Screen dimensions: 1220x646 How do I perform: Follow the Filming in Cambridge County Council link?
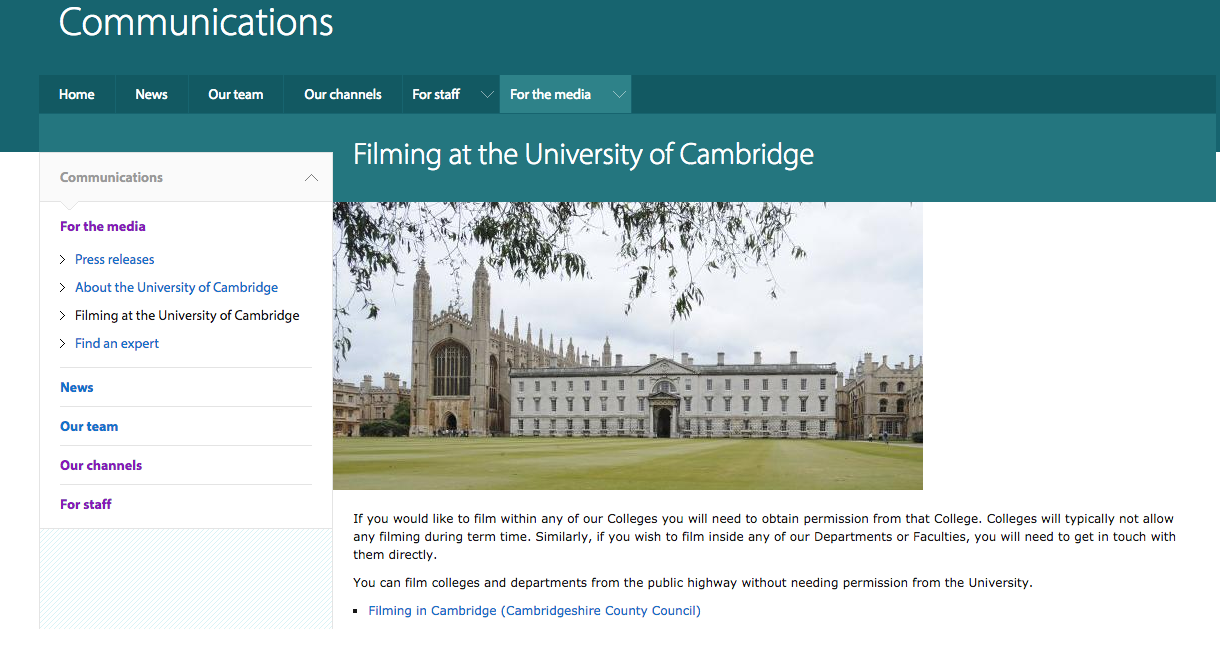534,611
